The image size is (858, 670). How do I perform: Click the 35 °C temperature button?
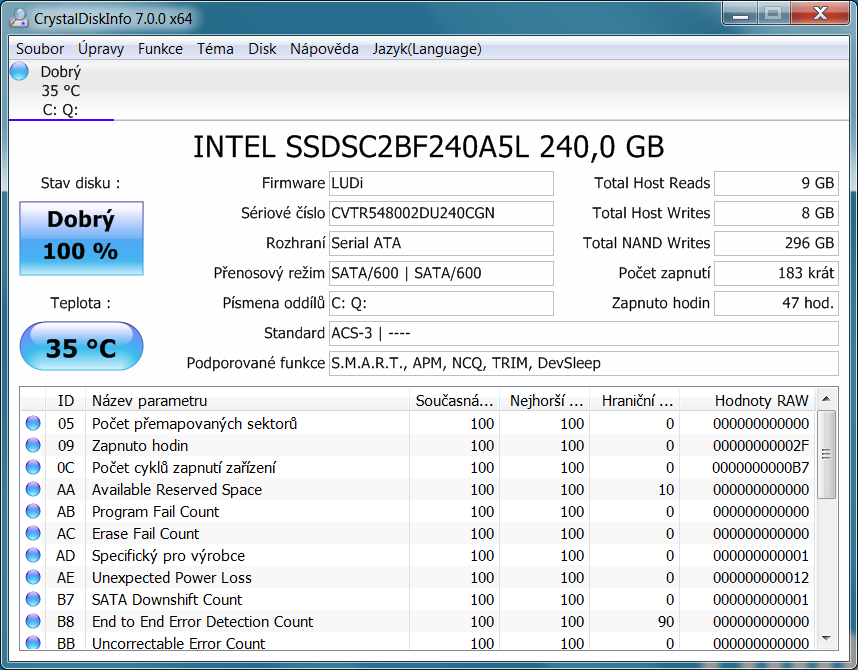click(x=81, y=348)
